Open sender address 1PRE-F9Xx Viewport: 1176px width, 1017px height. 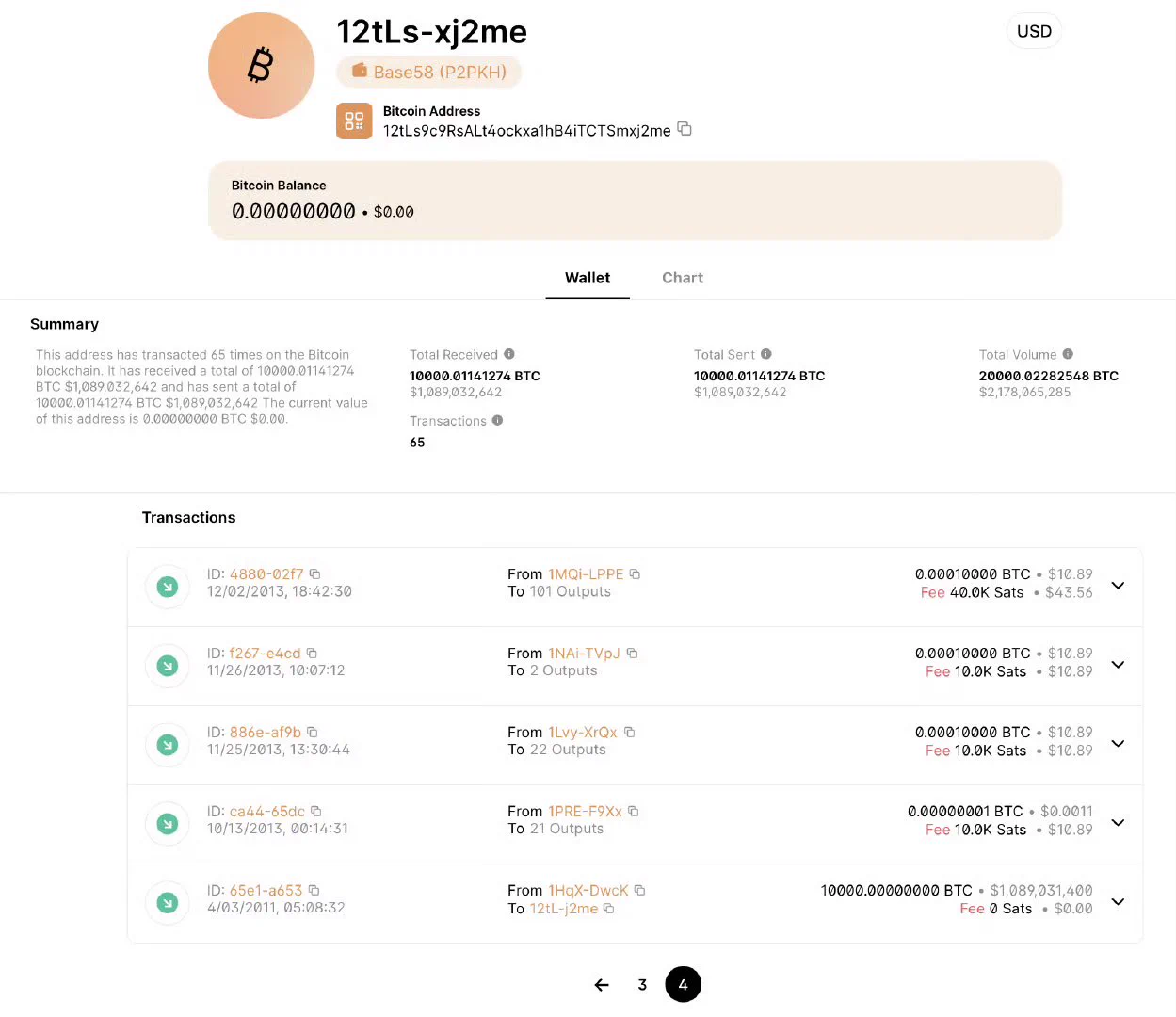click(585, 811)
